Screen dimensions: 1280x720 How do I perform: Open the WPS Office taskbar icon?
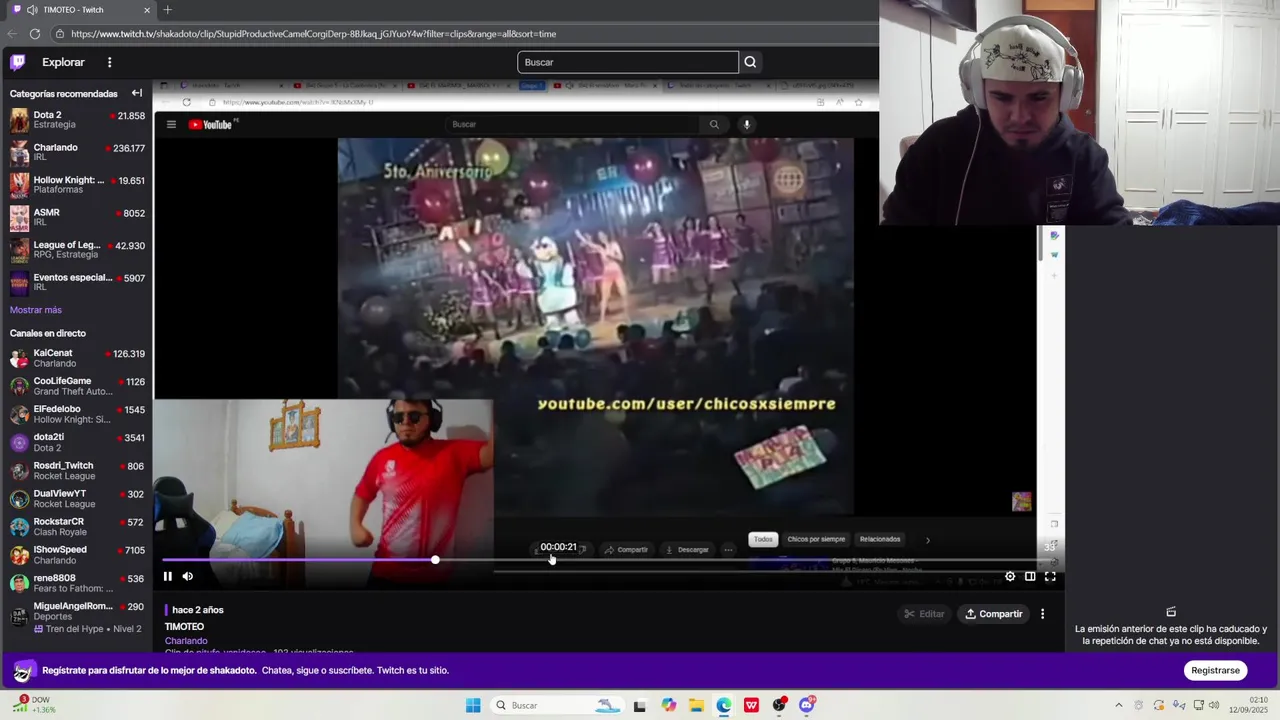coord(751,705)
